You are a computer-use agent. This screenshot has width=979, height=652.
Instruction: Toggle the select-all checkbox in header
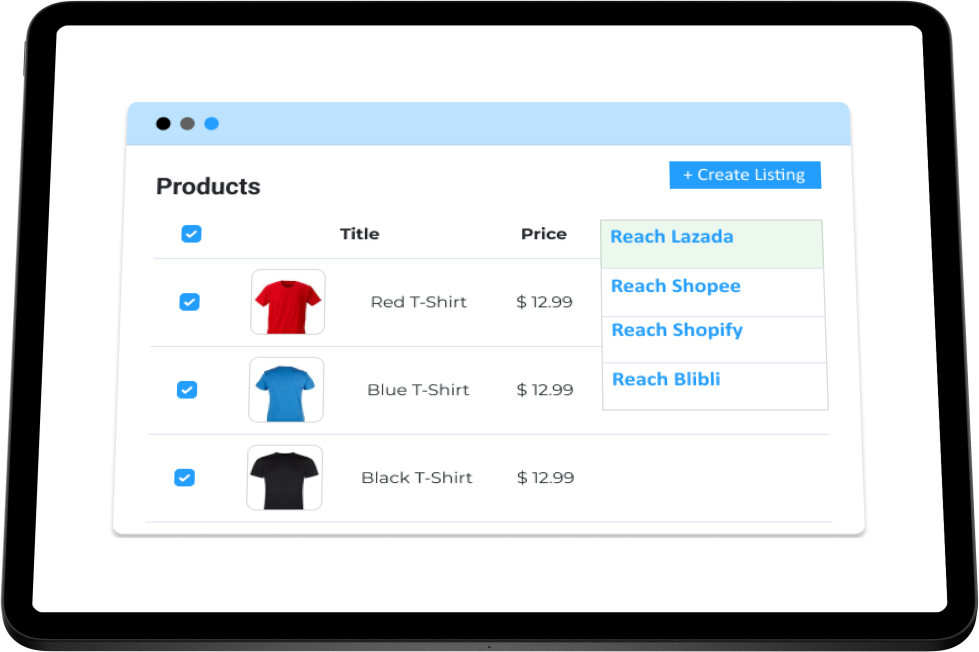click(191, 234)
